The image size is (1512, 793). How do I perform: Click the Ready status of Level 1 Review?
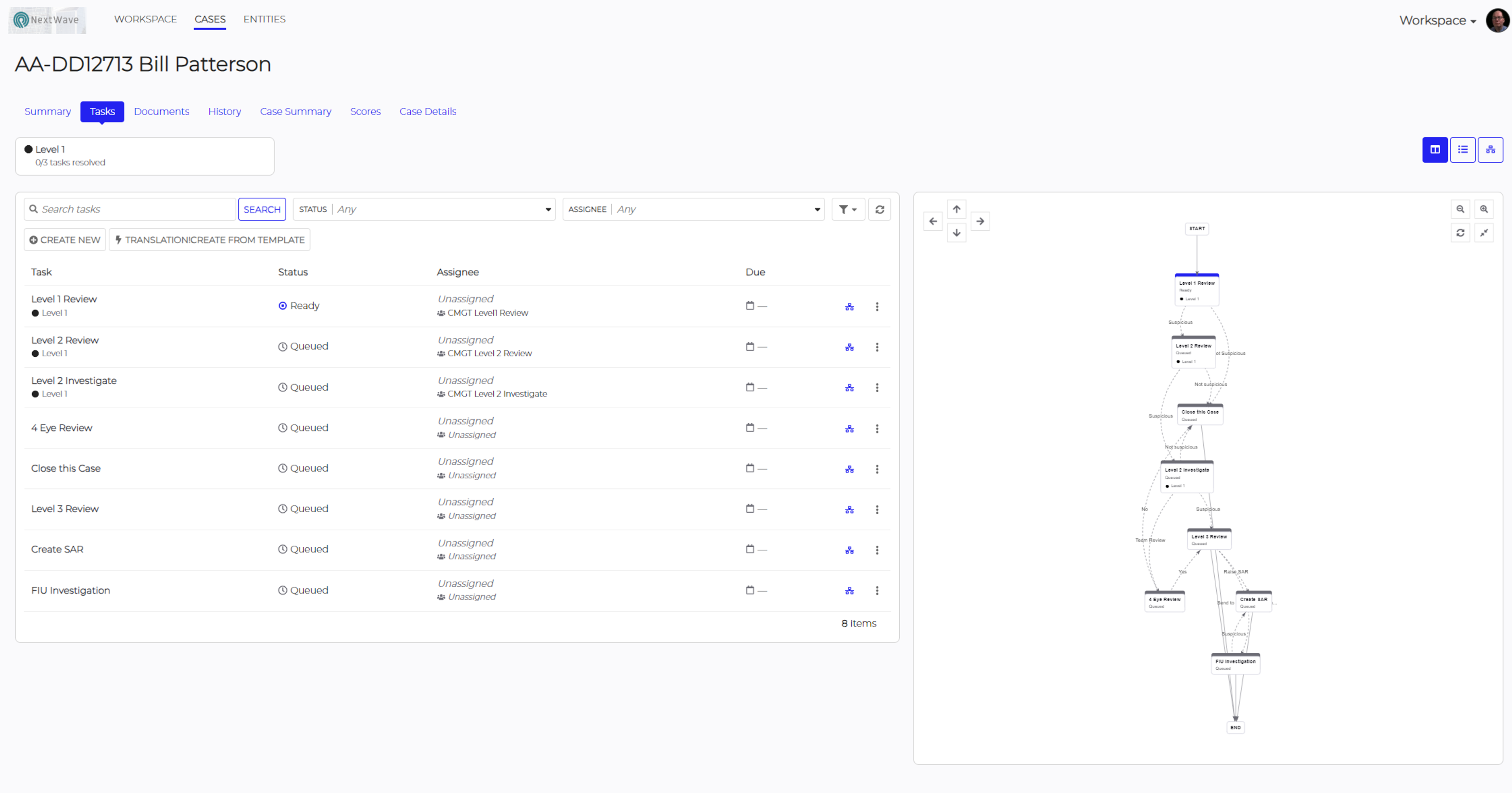click(299, 306)
